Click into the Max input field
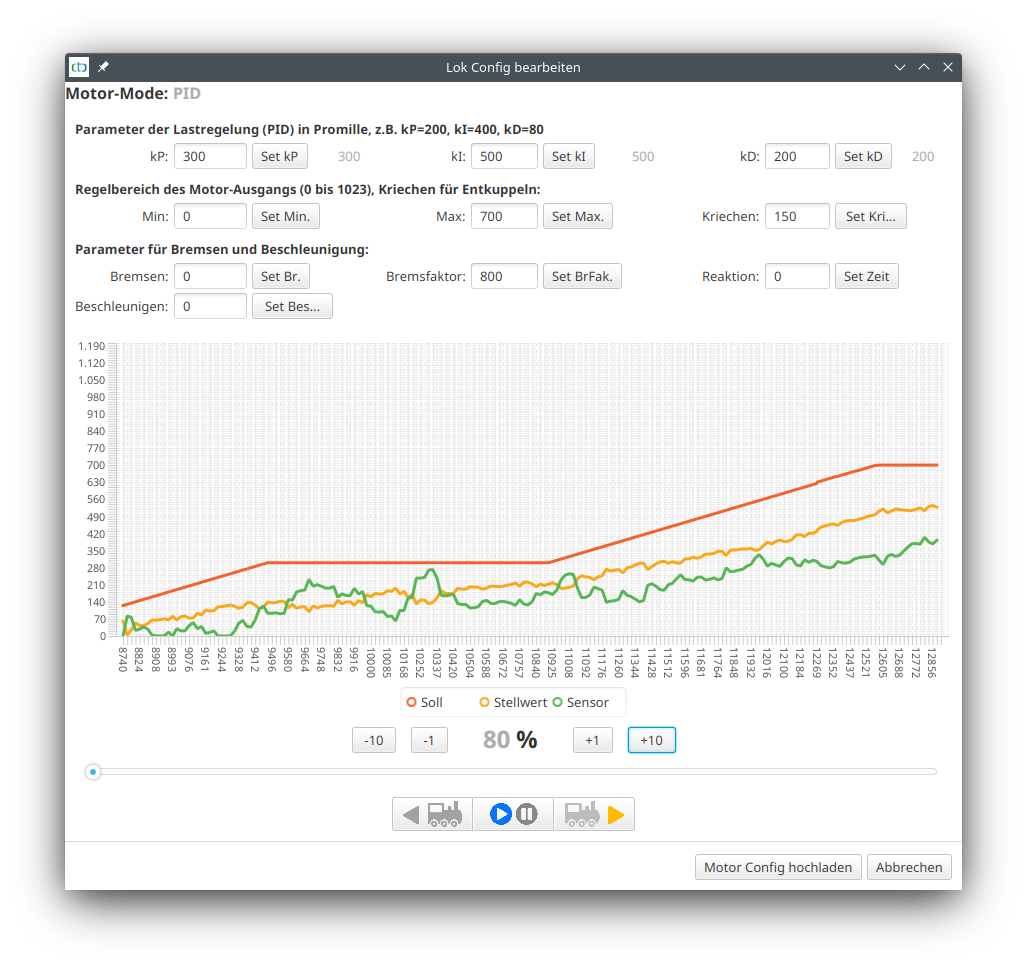1027x967 pixels. 505,216
